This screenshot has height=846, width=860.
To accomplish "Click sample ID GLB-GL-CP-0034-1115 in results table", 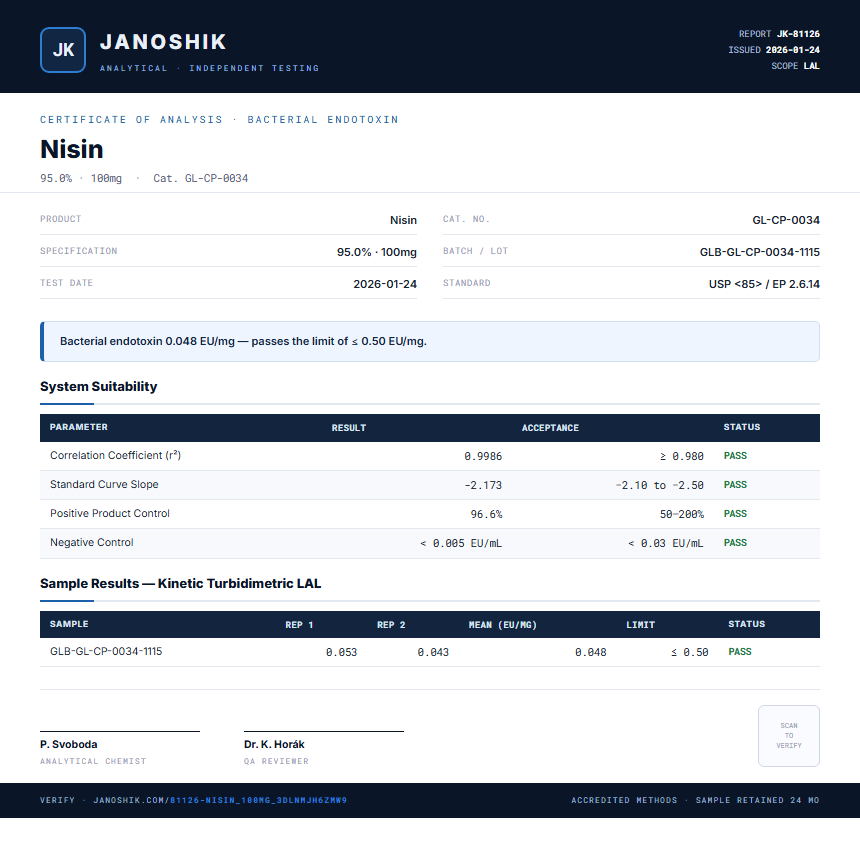I will tap(106, 651).
